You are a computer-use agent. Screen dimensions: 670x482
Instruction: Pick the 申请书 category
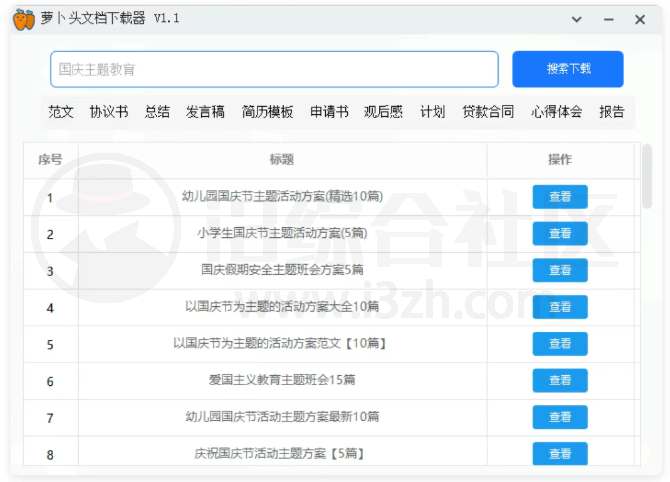point(329,112)
